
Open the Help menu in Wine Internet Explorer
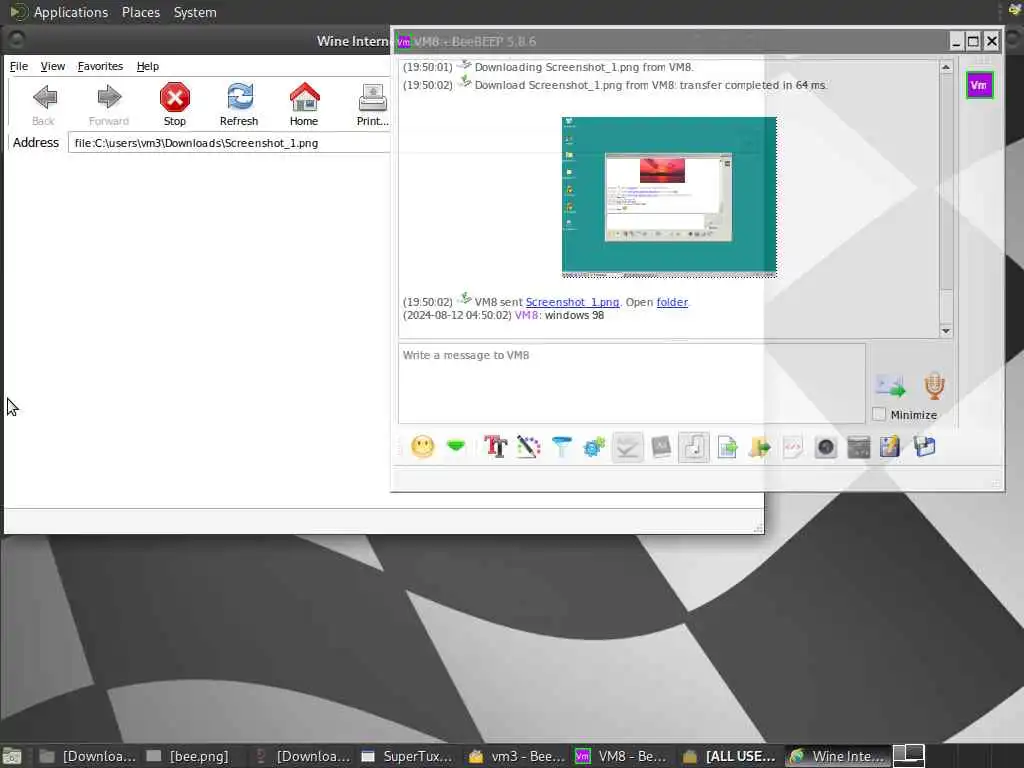(x=148, y=66)
